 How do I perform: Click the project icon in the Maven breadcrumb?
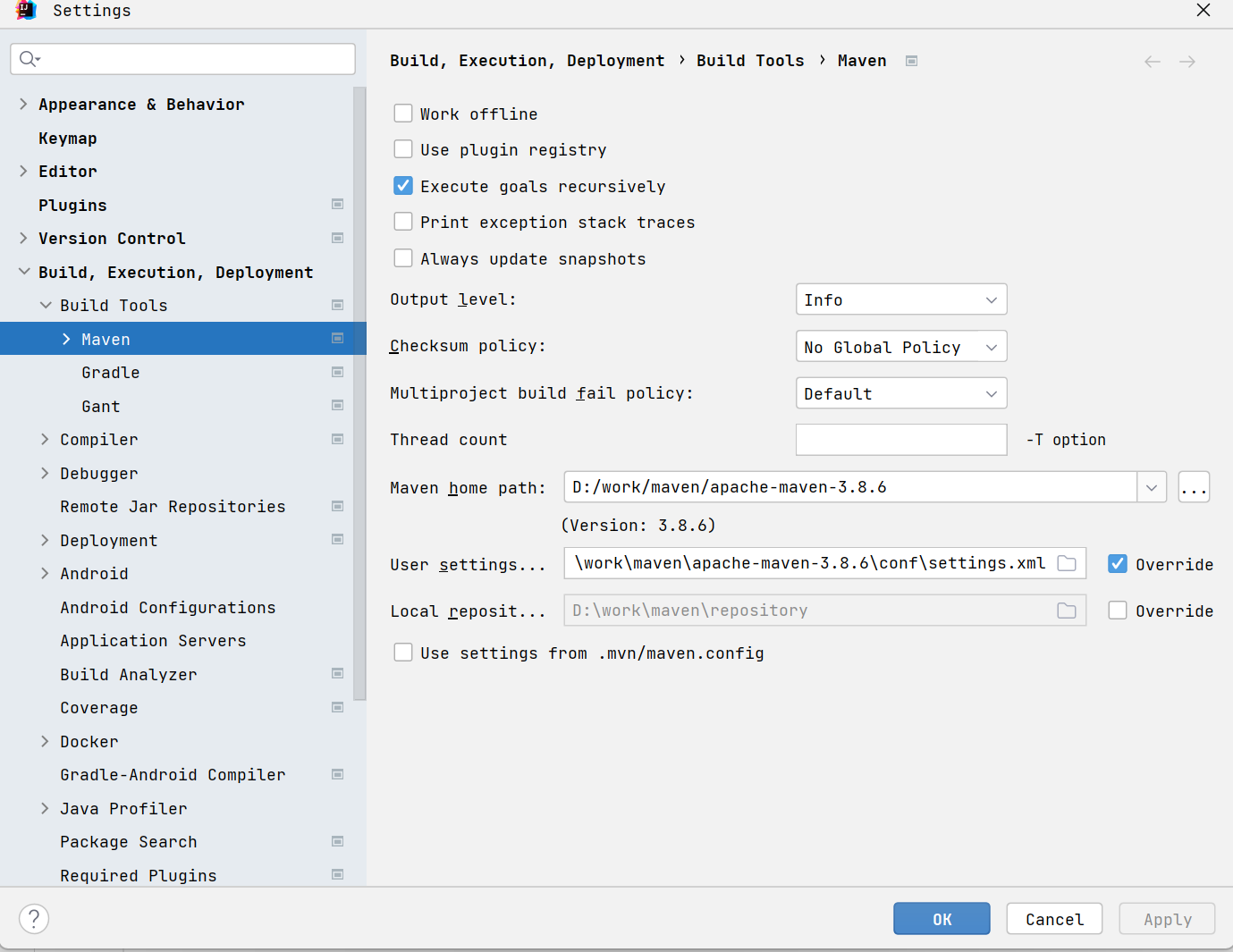pos(911,61)
